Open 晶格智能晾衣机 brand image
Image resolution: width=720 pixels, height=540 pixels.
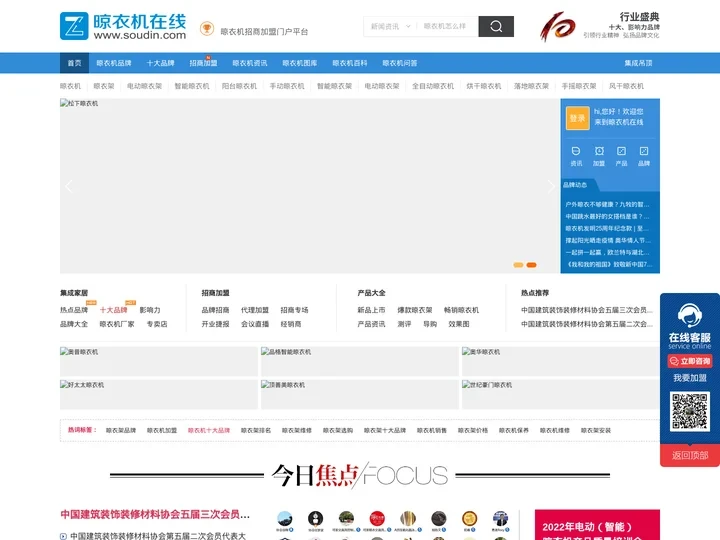(360, 361)
